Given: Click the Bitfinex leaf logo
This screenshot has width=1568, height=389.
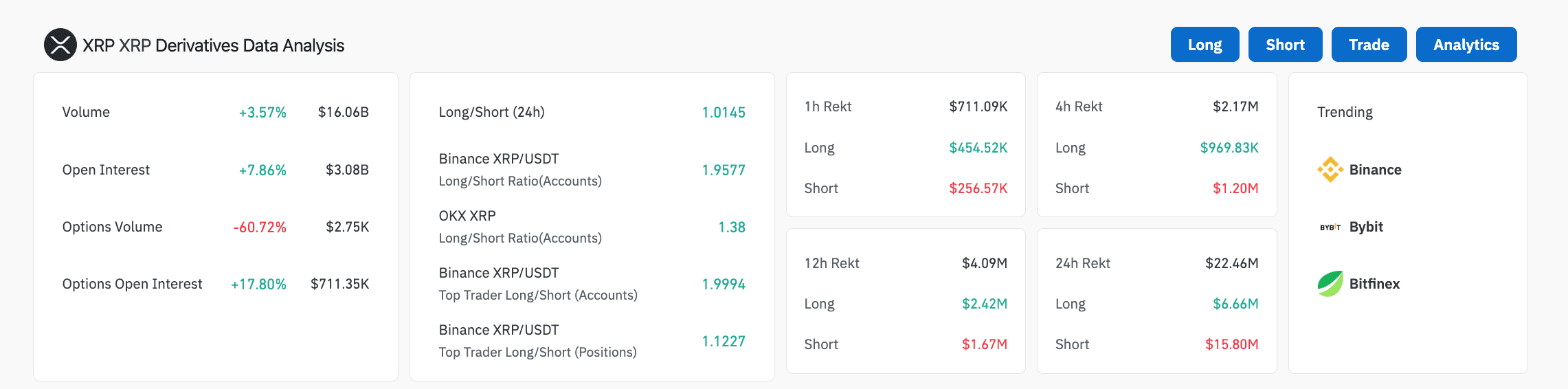Looking at the screenshot, I should click(x=1330, y=284).
